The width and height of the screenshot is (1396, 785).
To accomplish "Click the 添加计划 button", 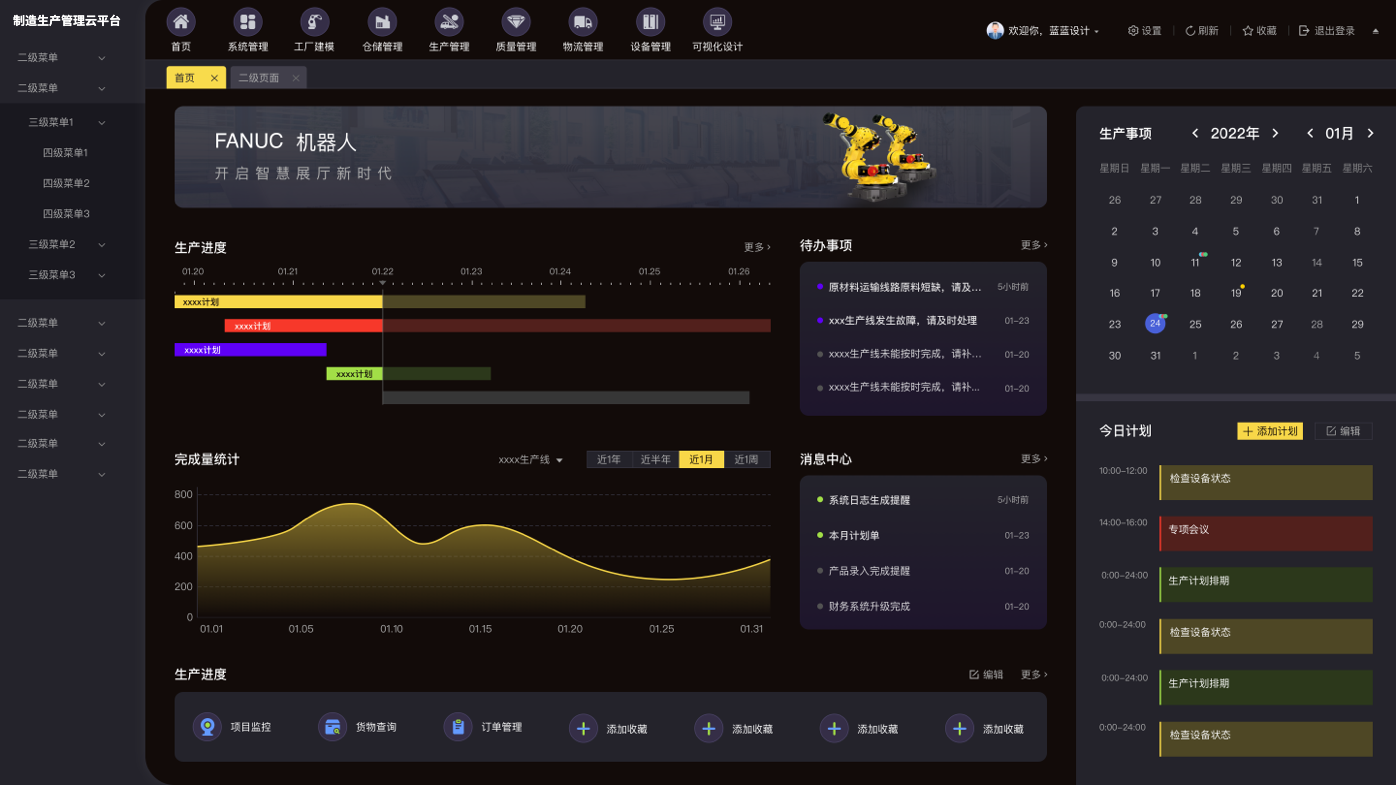I will tap(1269, 431).
